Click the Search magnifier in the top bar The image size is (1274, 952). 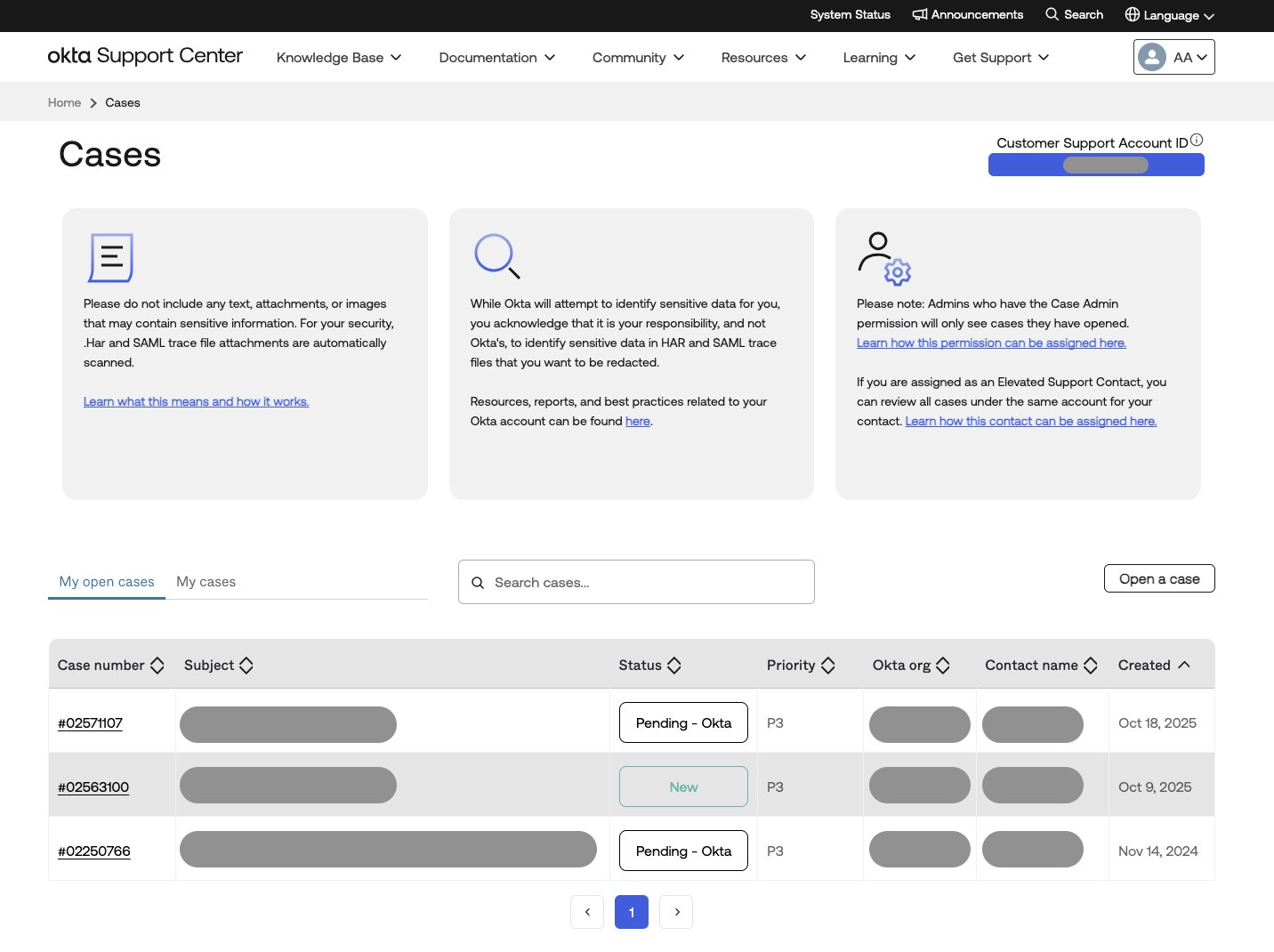(x=1052, y=14)
